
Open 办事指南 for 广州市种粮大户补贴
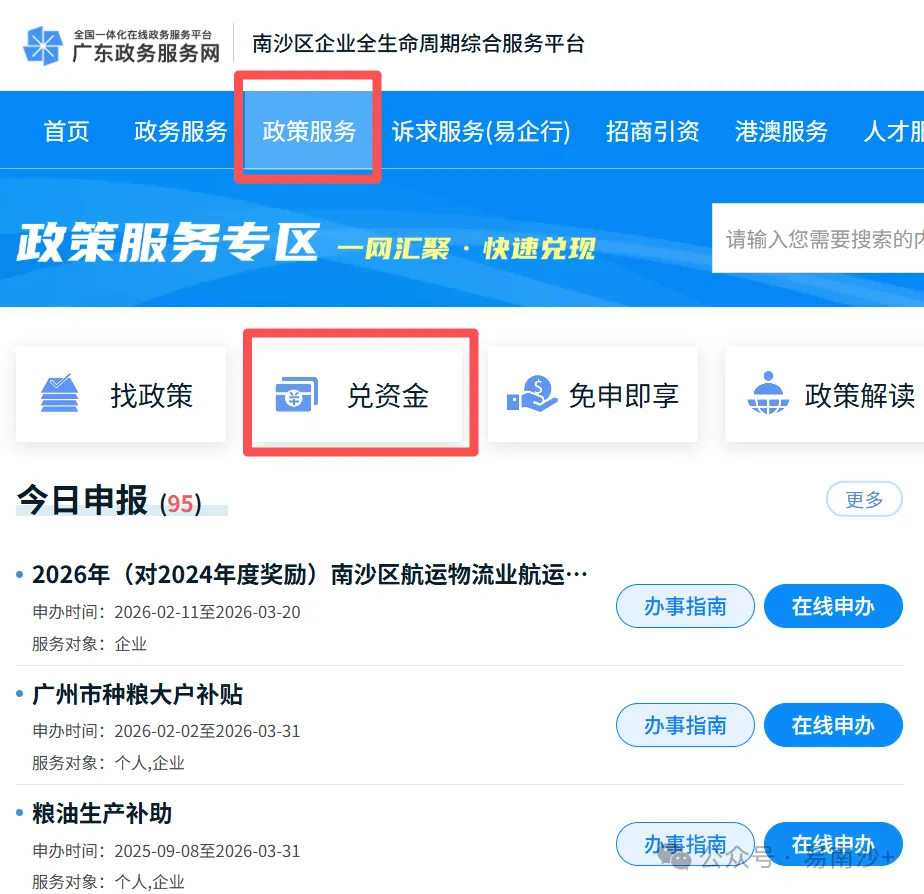[x=685, y=725]
